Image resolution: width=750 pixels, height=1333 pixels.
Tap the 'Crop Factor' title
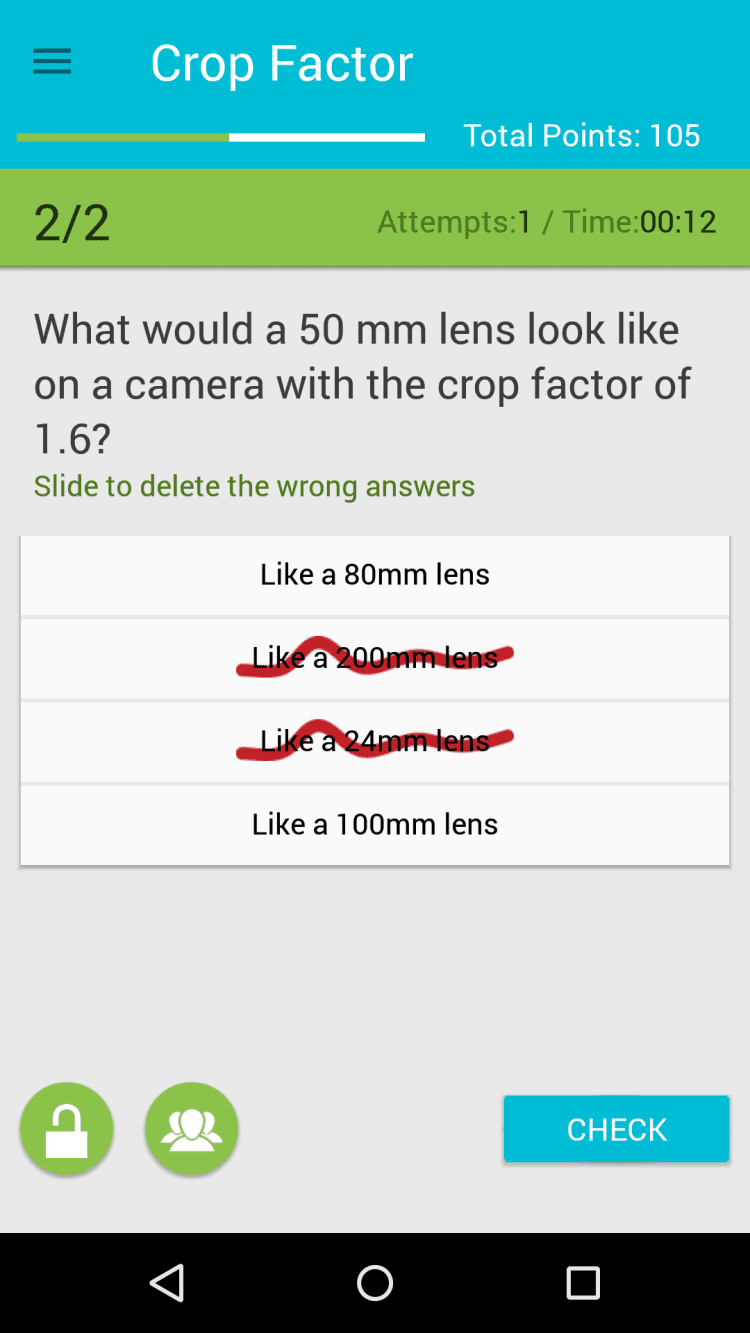[x=282, y=64]
